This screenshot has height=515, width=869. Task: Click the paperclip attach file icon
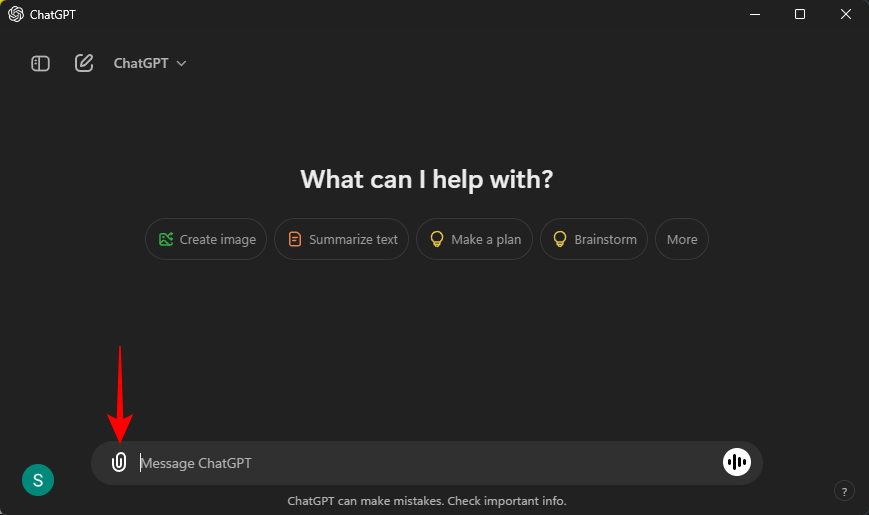coord(119,463)
